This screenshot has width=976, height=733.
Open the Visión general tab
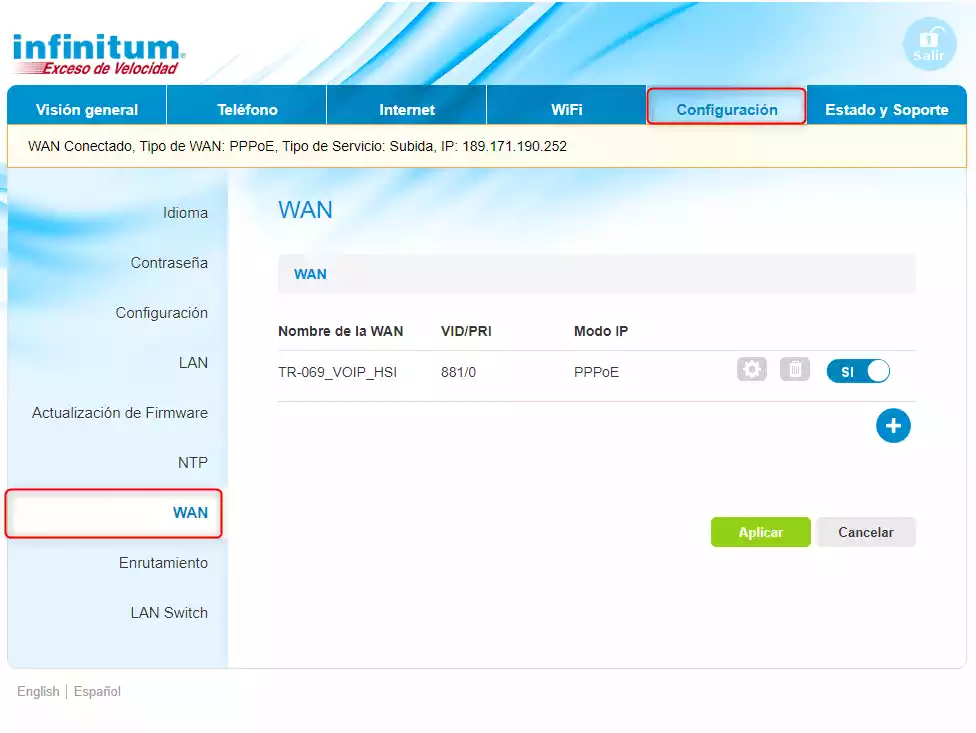(87, 110)
